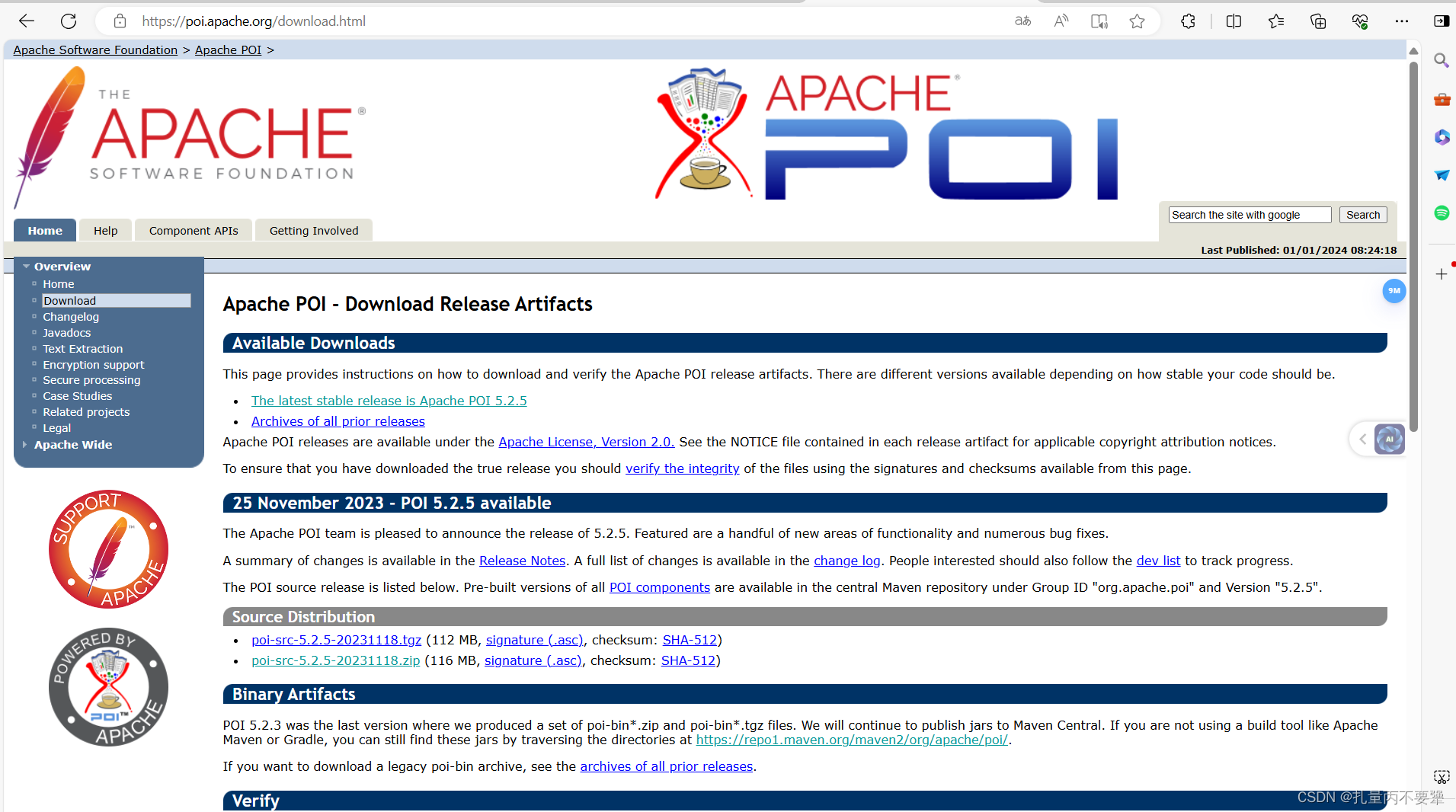Screen dimensions: 1456x812
Task: Open the change log link
Action: [x=847, y=561]
